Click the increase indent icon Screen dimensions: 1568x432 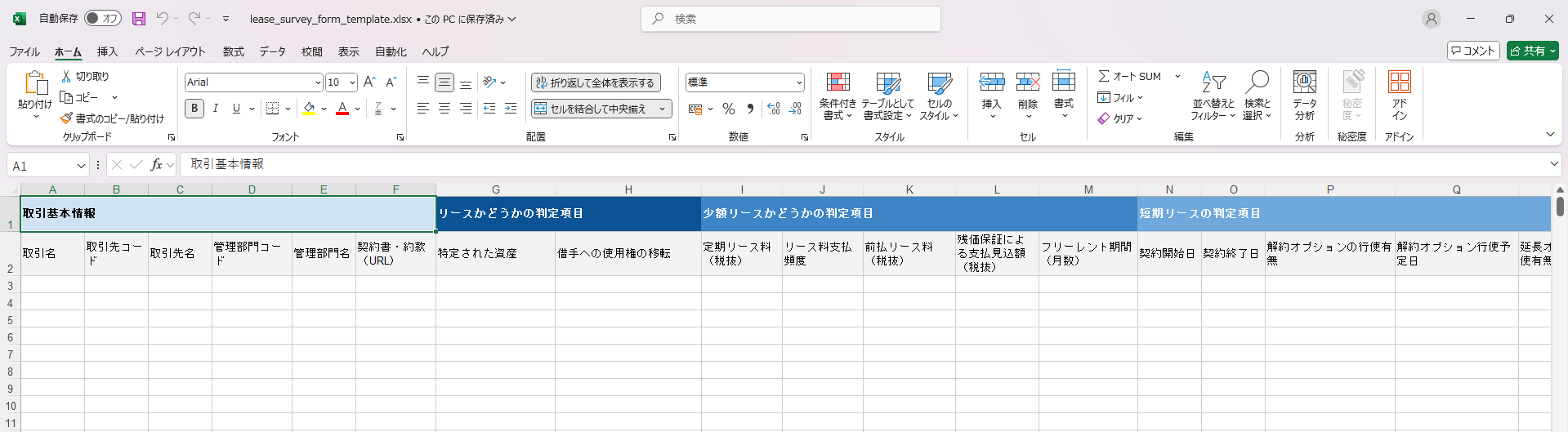[x=511, y=109]
